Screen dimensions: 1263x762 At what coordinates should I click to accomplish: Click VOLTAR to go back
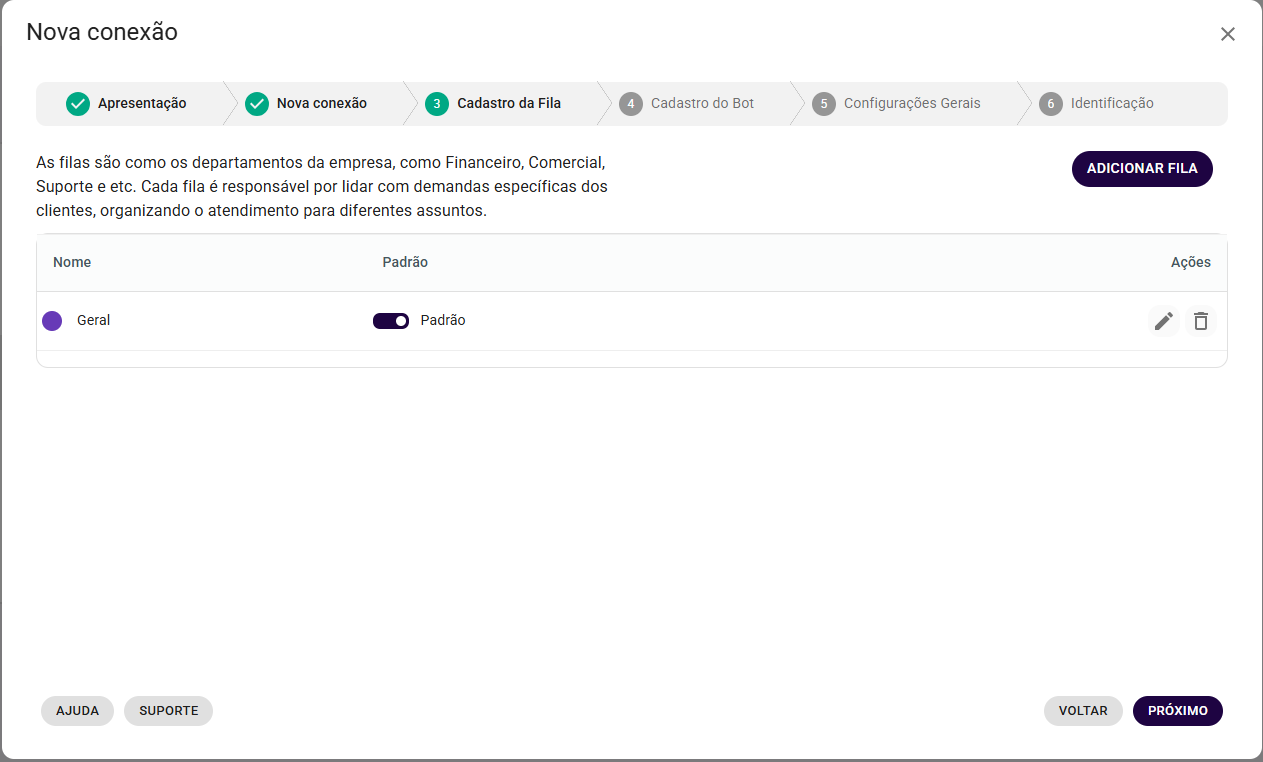[1083, 711]
